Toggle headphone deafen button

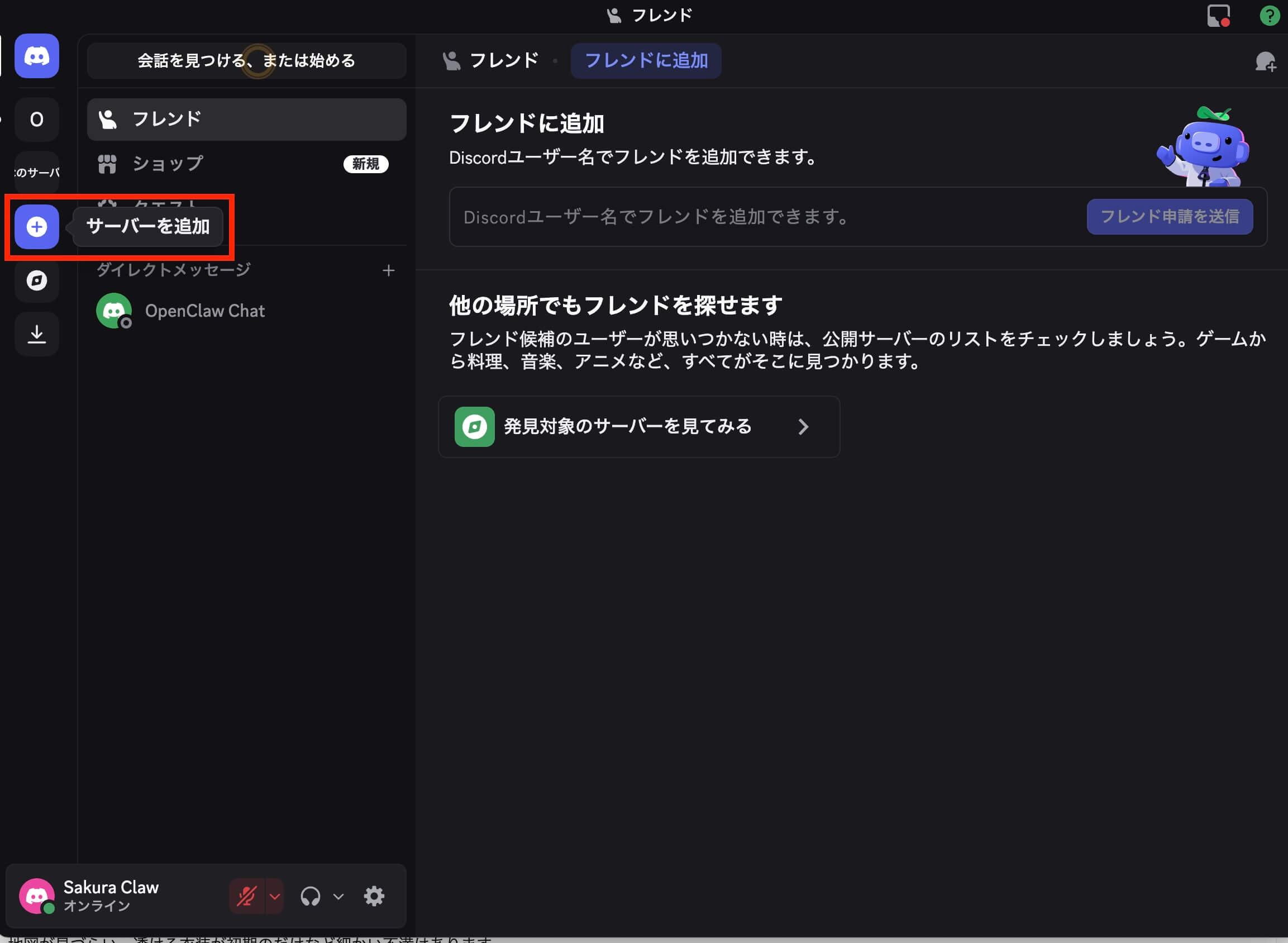[310, 896]
